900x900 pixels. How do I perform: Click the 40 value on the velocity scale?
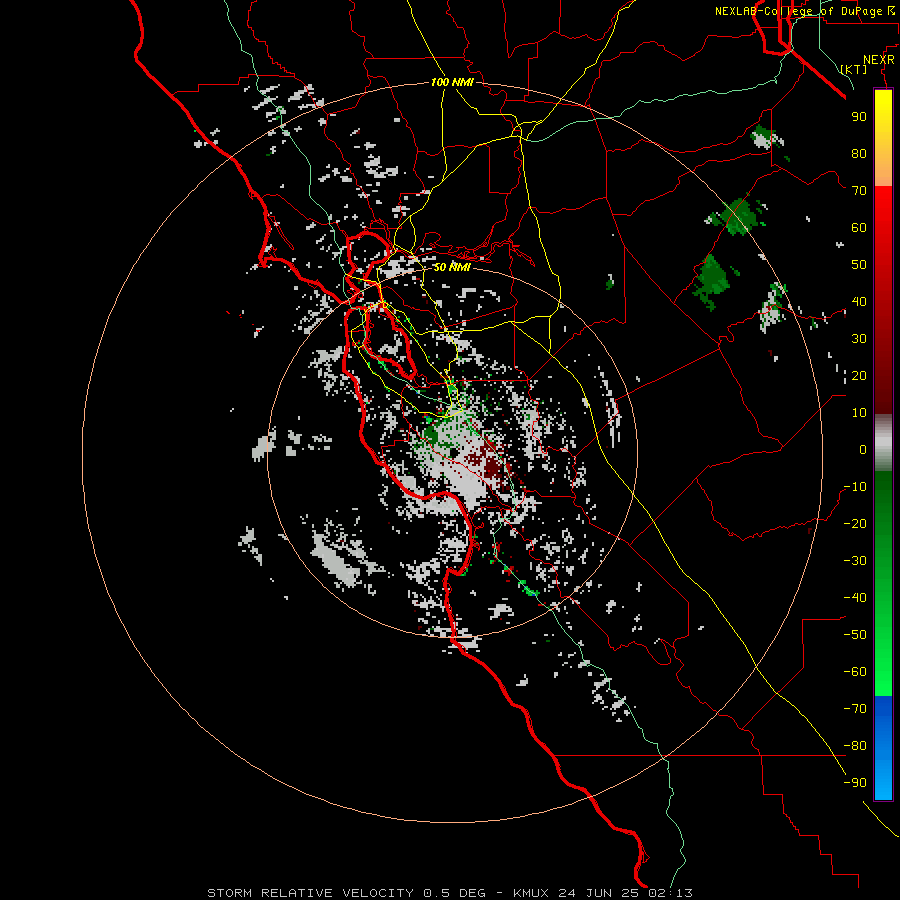click(859, 302)
